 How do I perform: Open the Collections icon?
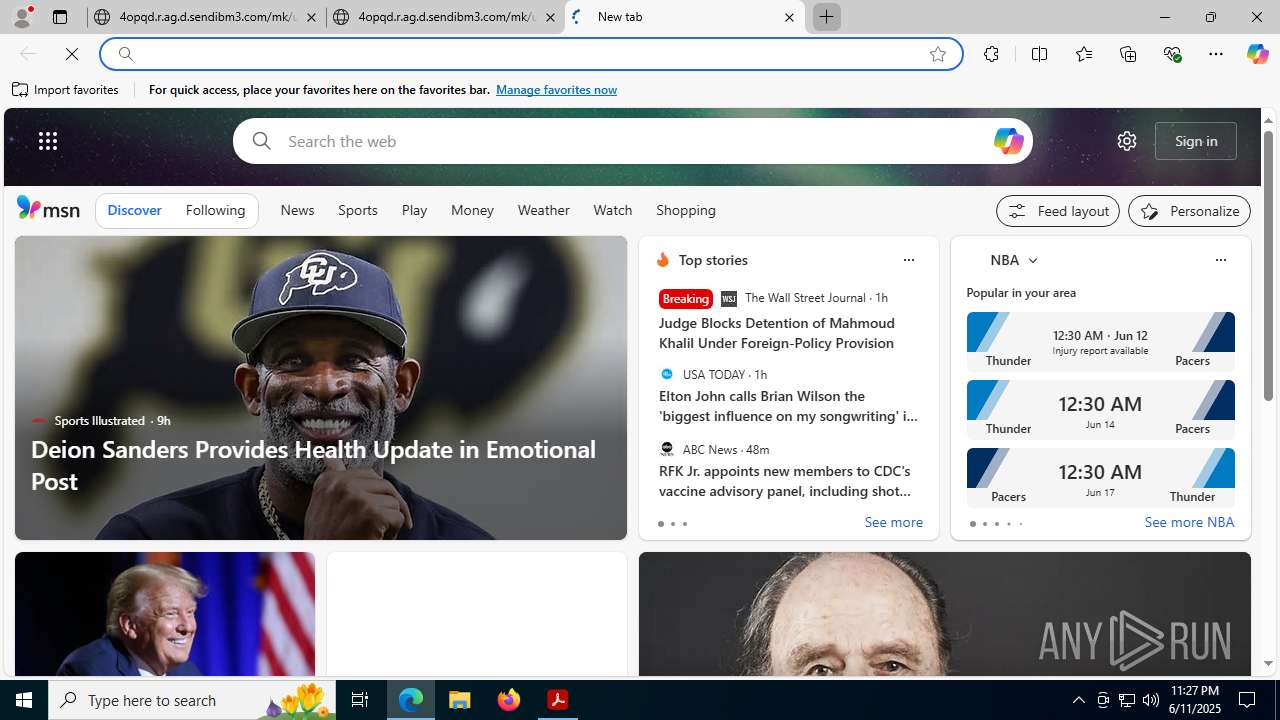1128,54
